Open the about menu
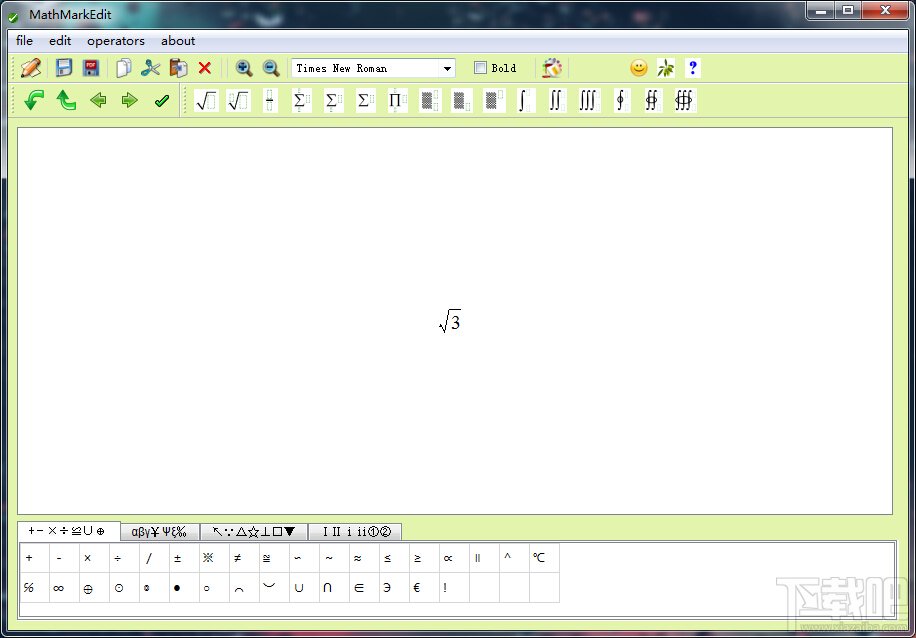This screenshot has height=638, width=916. coord(178,40)
